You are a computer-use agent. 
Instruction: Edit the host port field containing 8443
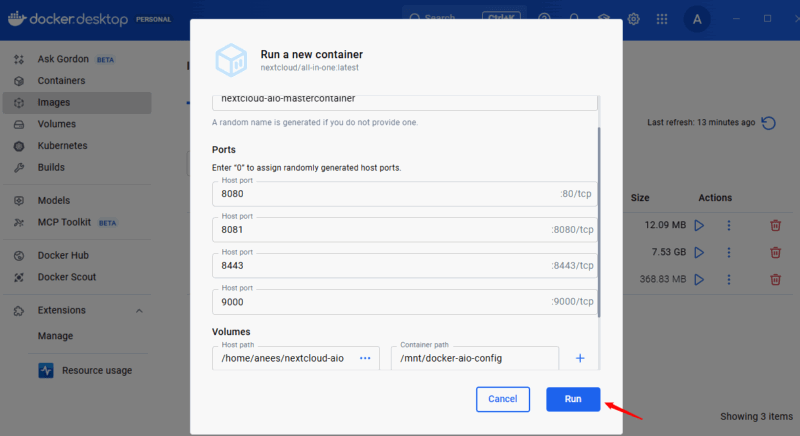[x=405, y=266]
